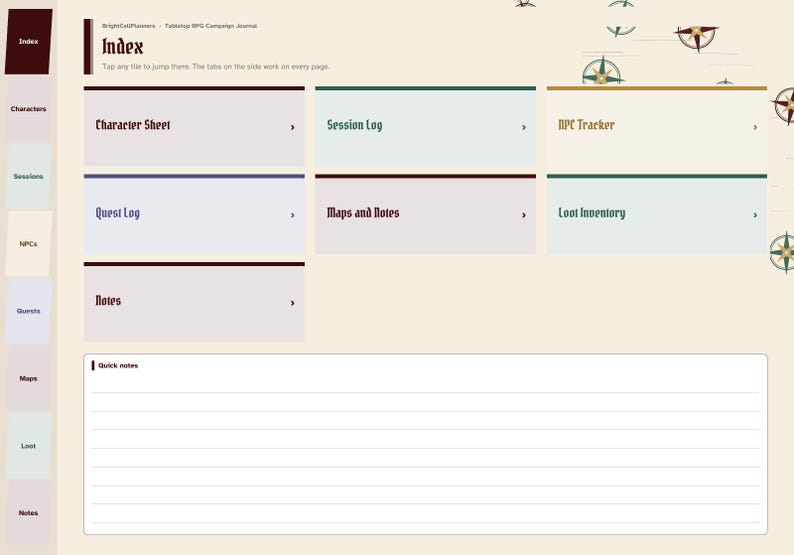Open the Session Log tile
The width and height of the screenshot is (794, 555).
pyautogui.click(x=425, y=126)
